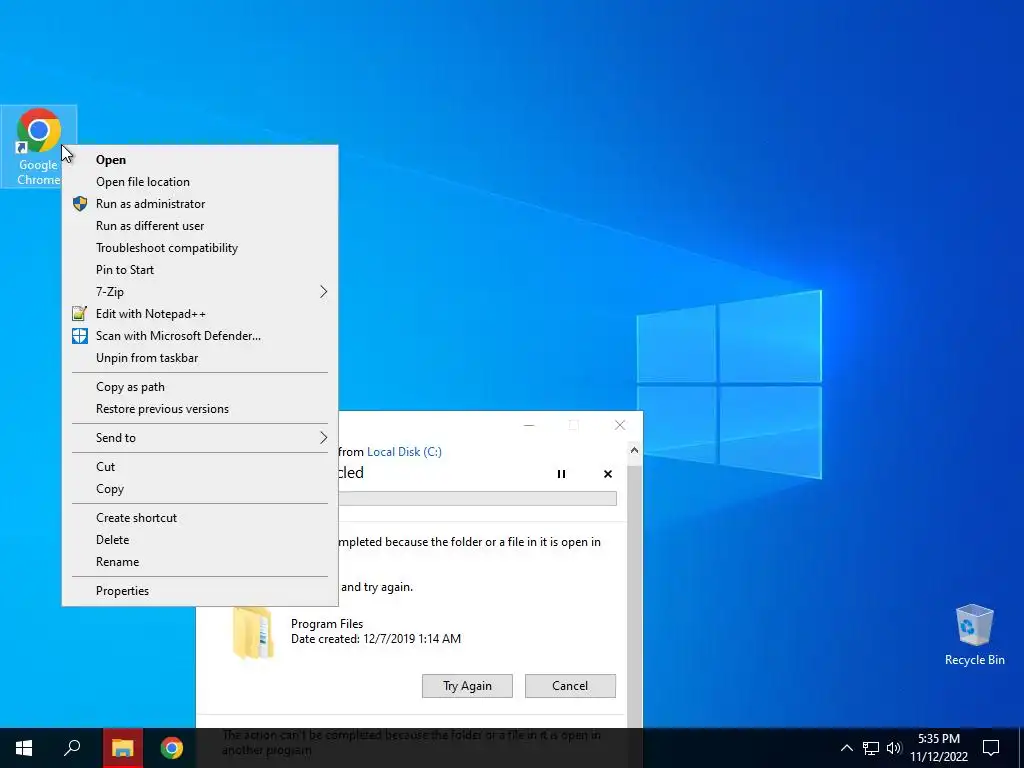Viewport: 1024px width, 768px height.
Task: Click Cut in context menu
Action: tap(200, 467)
